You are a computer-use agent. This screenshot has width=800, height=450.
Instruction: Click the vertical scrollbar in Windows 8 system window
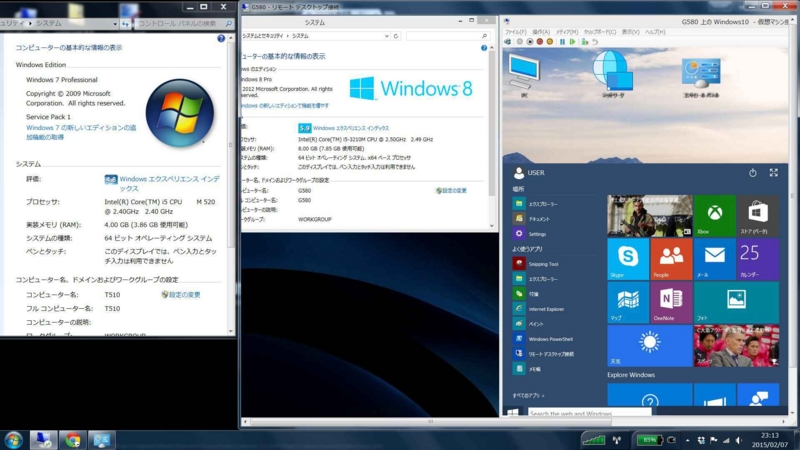tap(492, 122)
